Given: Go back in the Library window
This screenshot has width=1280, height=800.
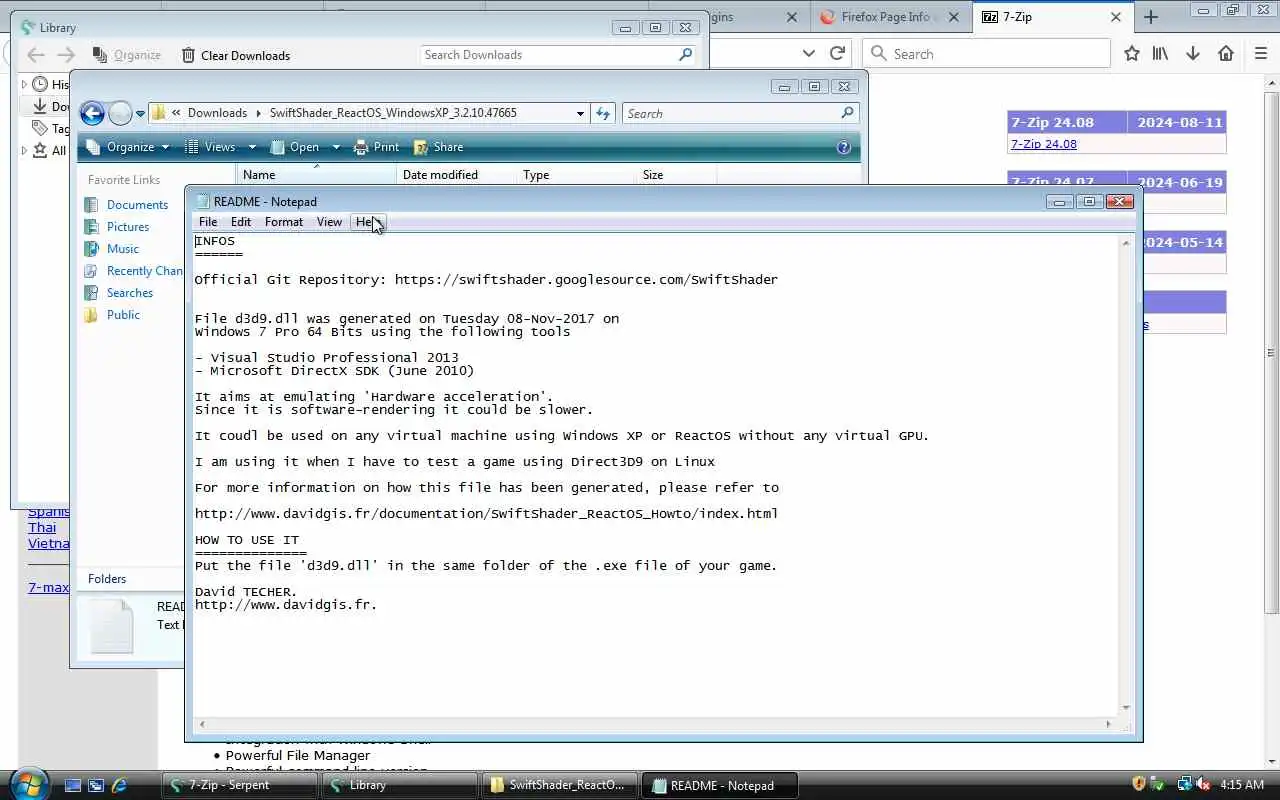Looking at the screenshot, I should [x=36, y=55].
